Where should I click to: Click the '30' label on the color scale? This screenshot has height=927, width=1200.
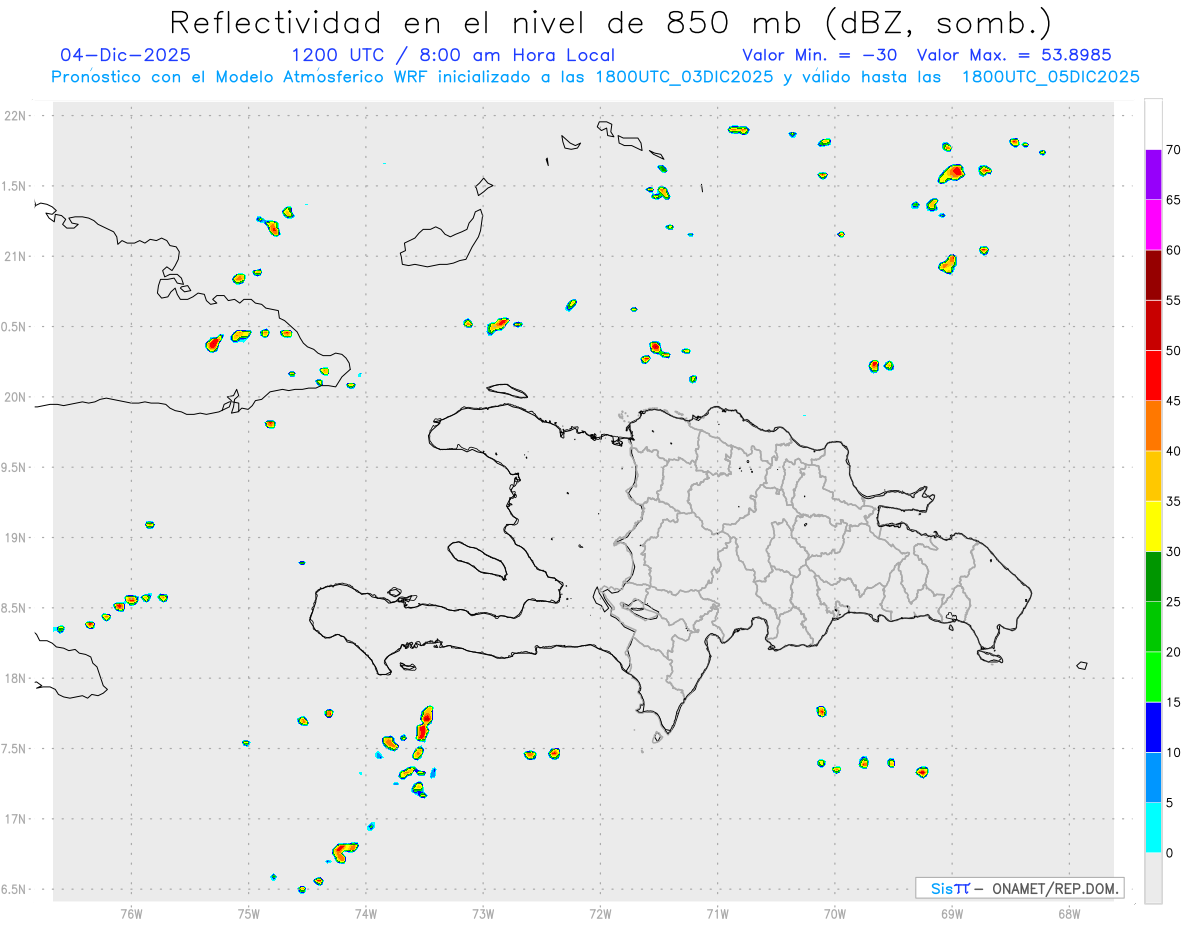[1174, 551]
